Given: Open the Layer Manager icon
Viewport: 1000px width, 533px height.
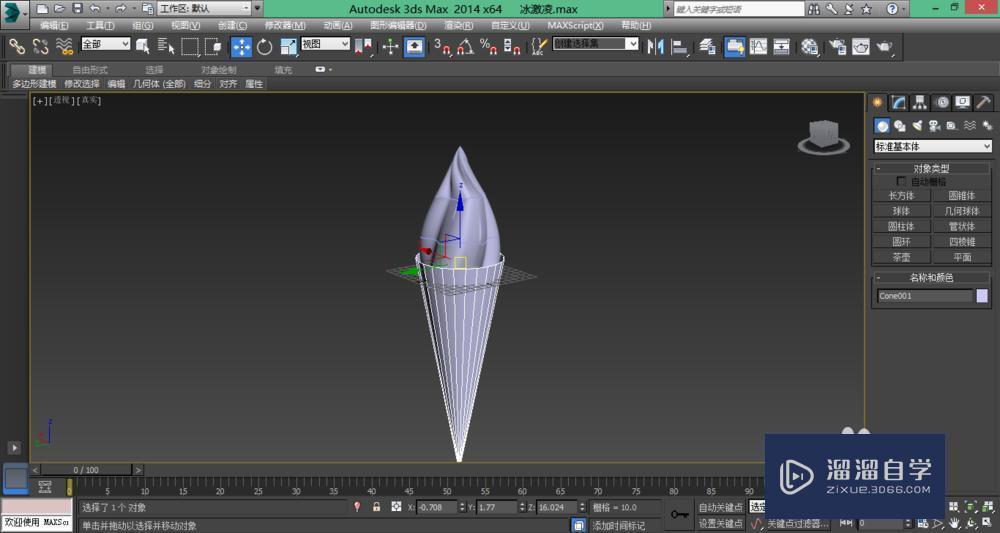Looking at the screenshot, I should pyautogui.click(x=707, y=46).
